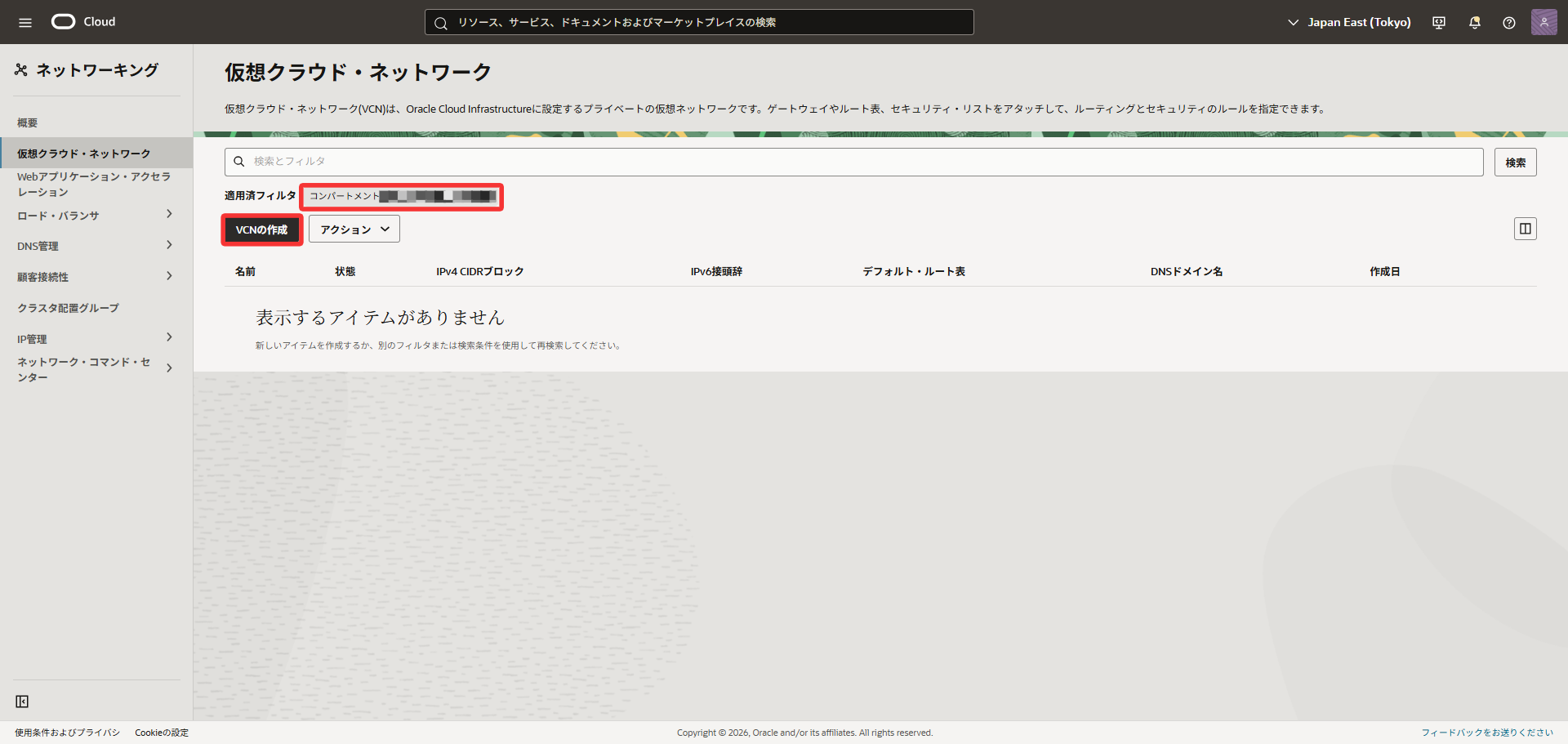Click the search icon in the top bar
This screenshot has height=744, width=1568.
point(441,23)
